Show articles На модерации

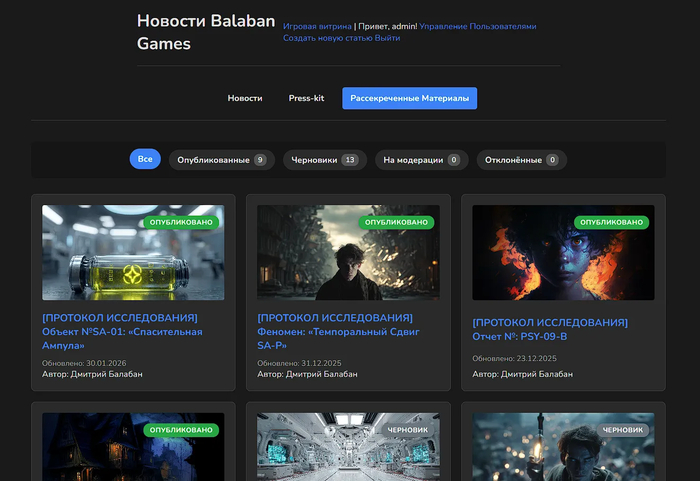click(421, 160)
